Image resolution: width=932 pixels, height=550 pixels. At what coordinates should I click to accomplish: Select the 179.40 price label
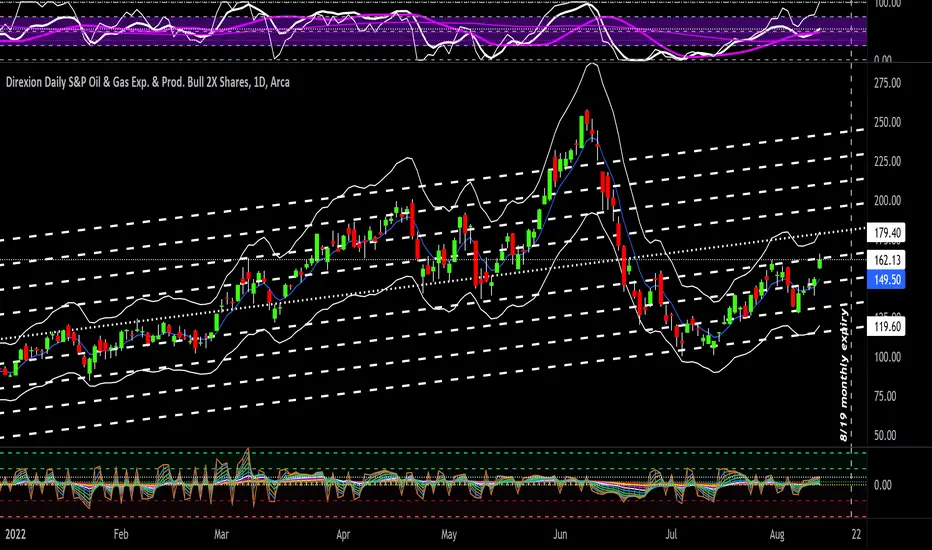(886, 232)
